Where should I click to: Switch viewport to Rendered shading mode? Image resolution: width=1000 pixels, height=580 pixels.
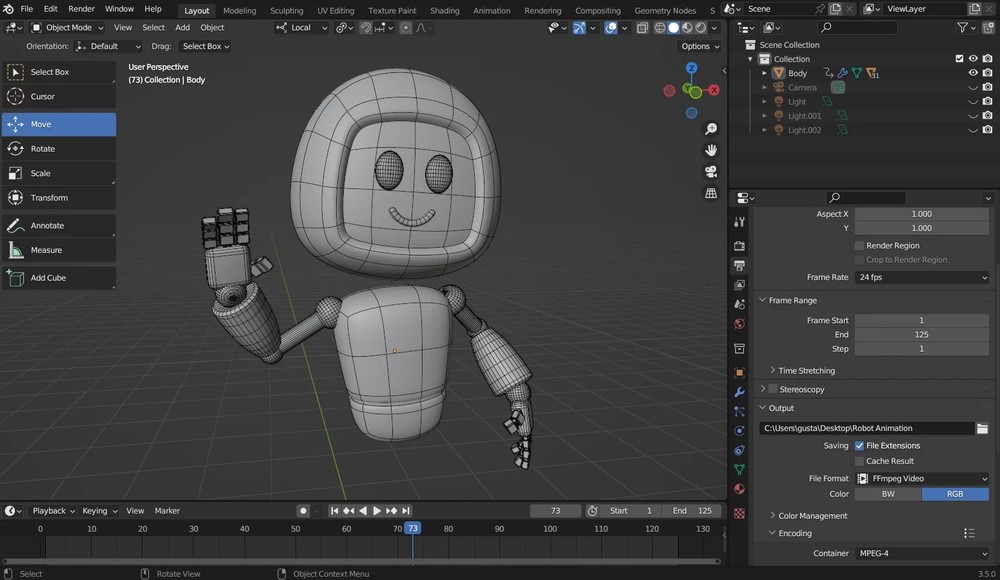(699, 27)
